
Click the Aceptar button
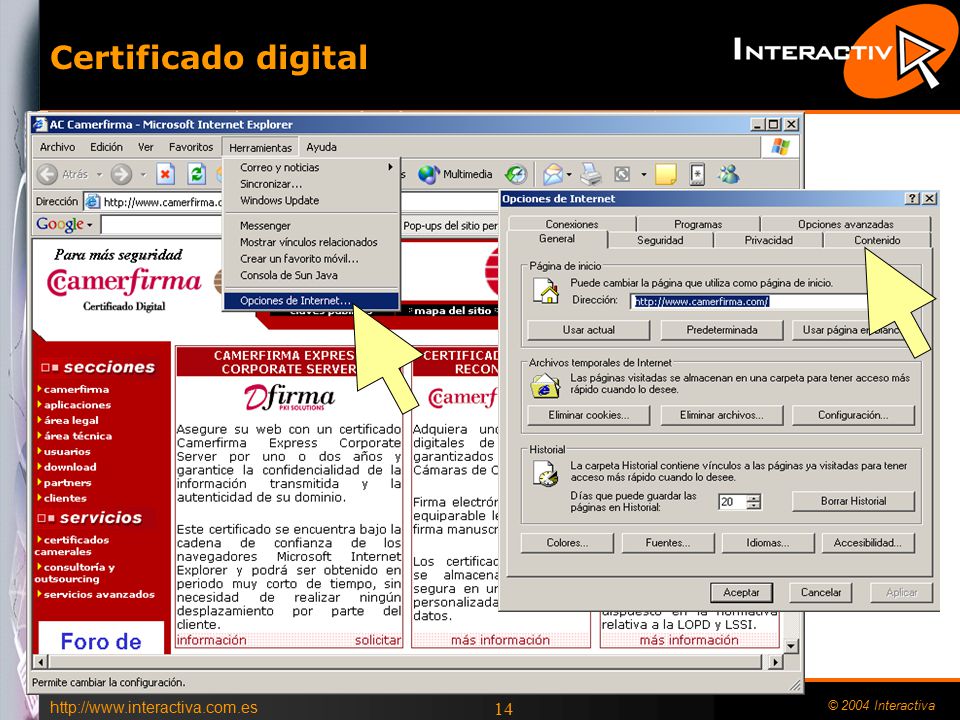pos(741,592)
